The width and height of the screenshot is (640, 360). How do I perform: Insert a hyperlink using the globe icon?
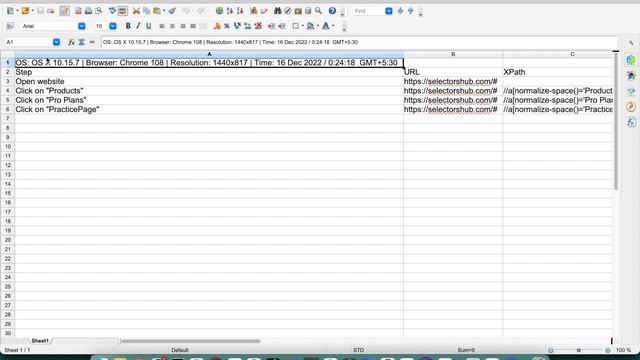220,11
